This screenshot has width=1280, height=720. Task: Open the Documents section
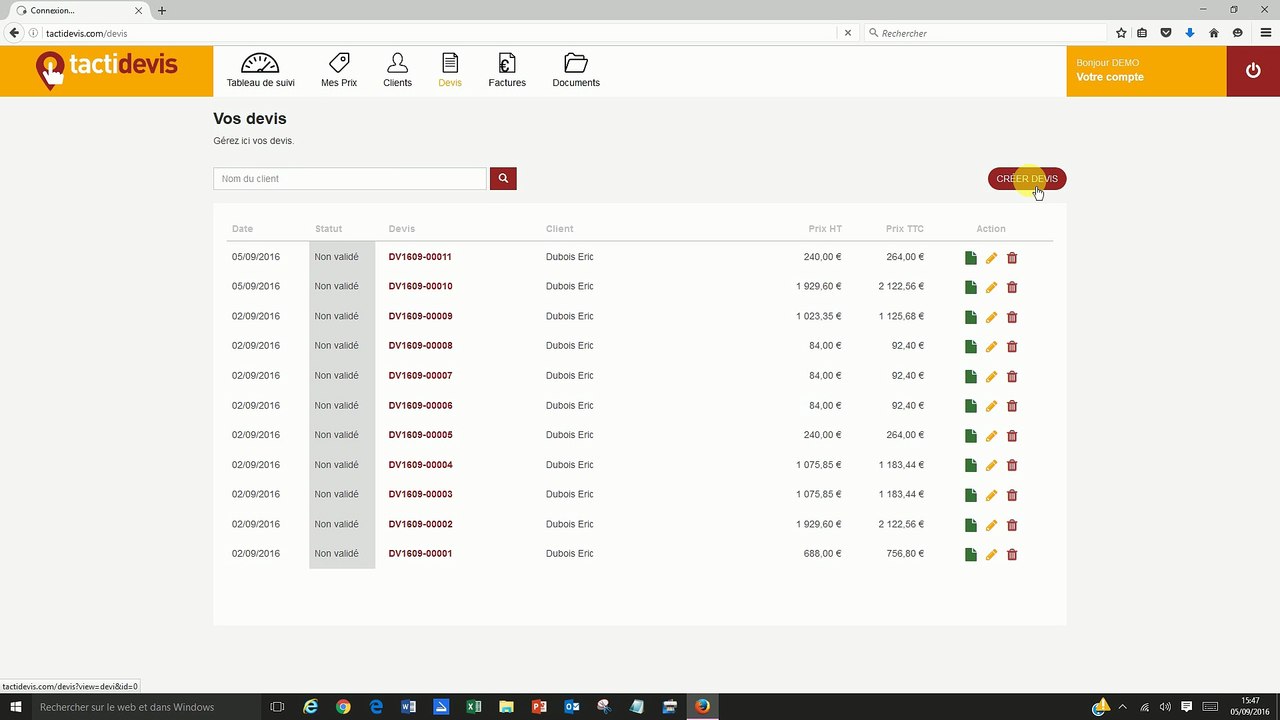[576, 70]
